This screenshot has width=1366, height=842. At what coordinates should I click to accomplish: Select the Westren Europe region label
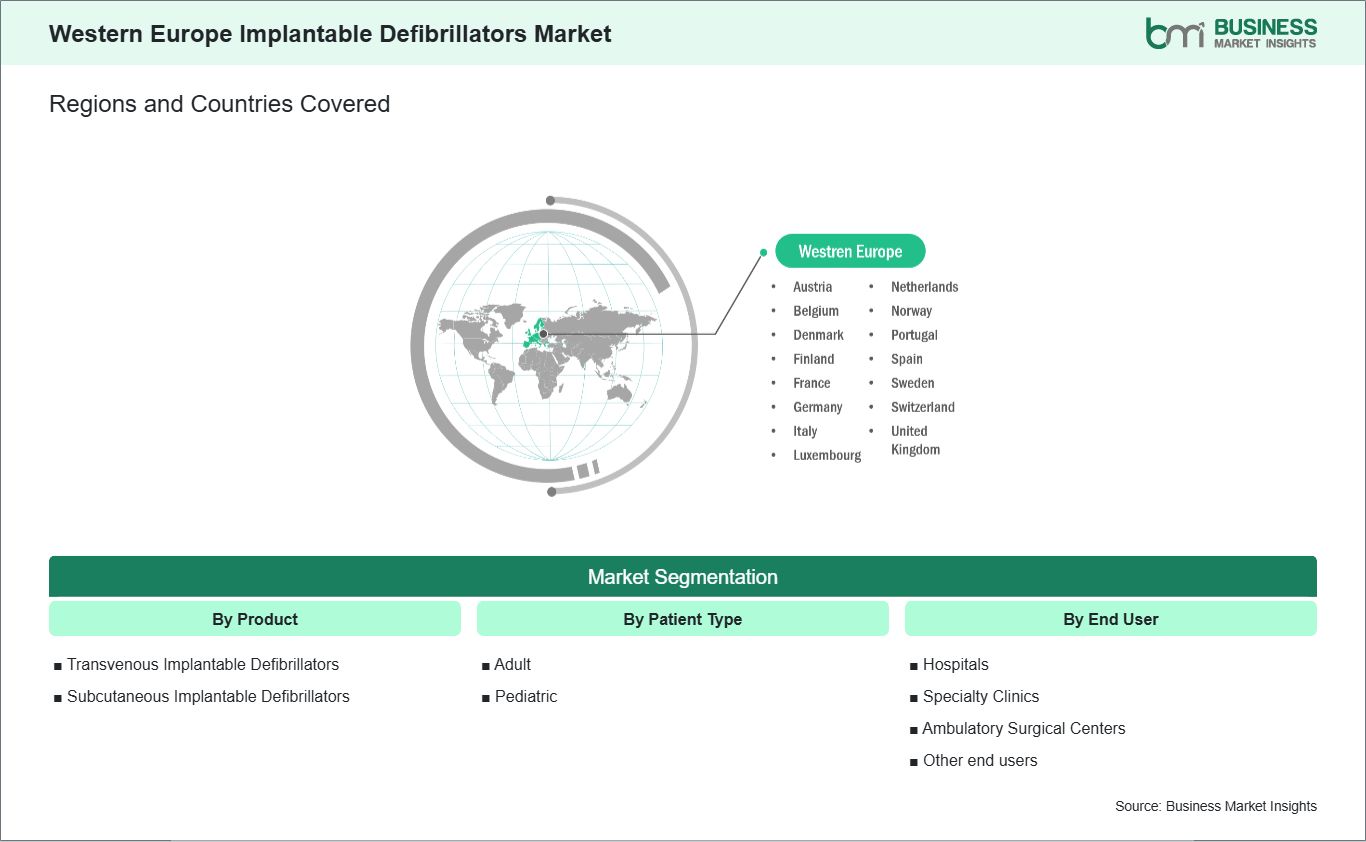click(x=850, y=252)
